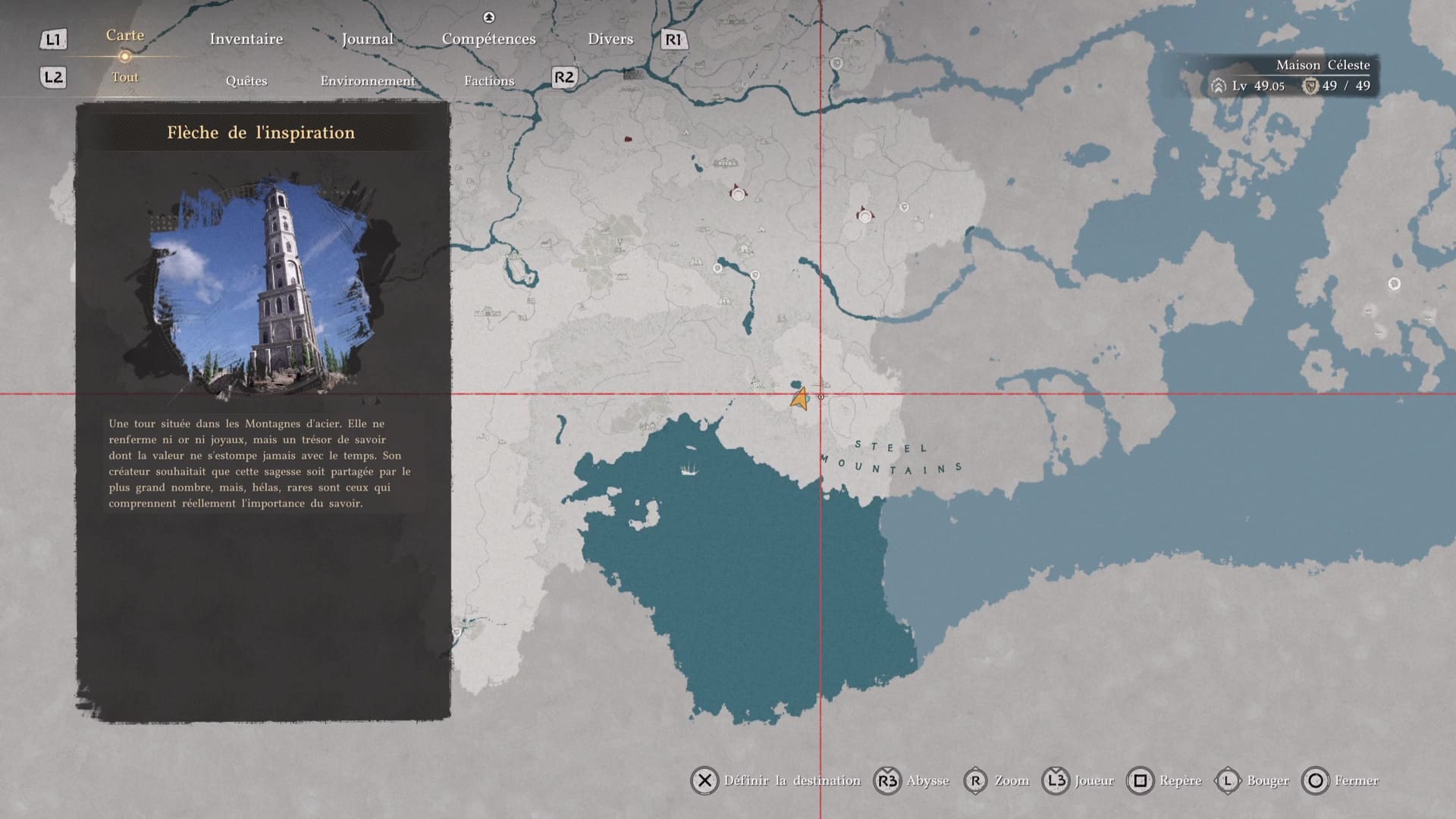Filter map by Factions
The height and width of the screenshot is (819, 1456).
click(489, 80)
